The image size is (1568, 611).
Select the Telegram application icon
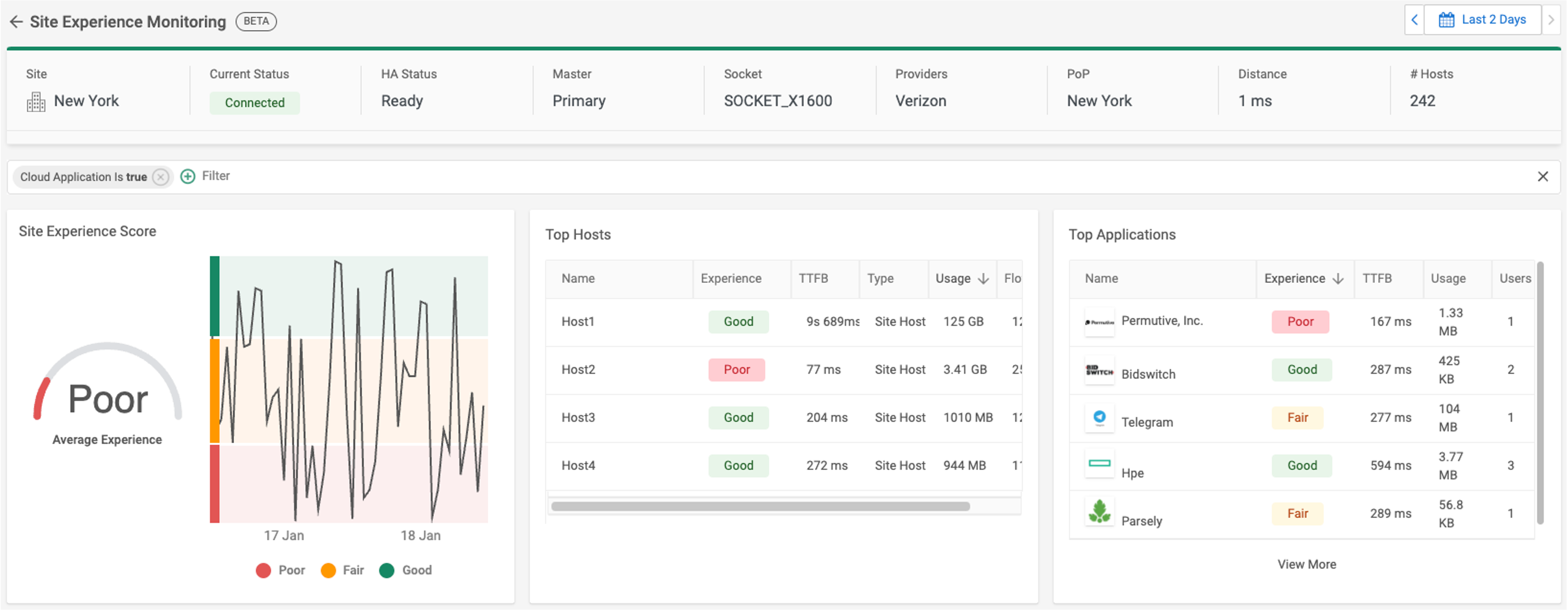pos(1099,417)
